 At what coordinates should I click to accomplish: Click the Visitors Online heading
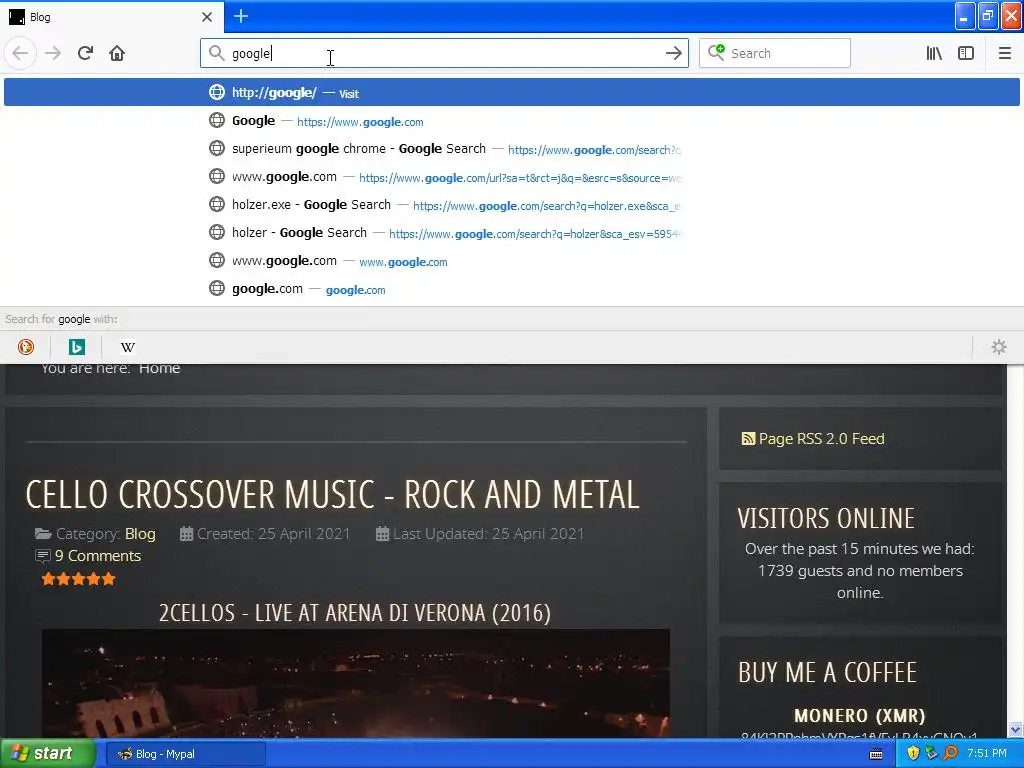point(826,519)
